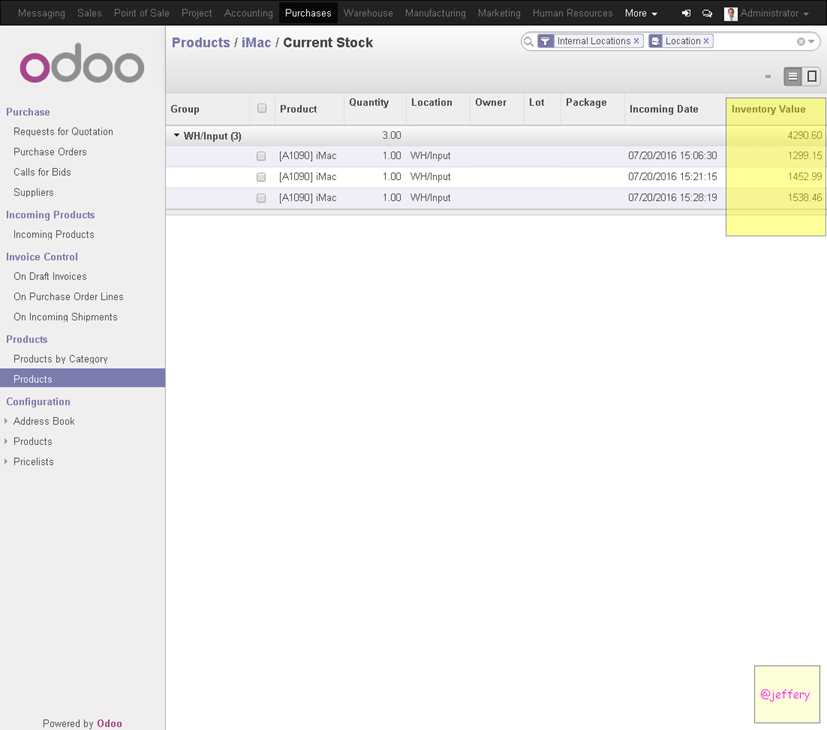The image size is (827, 730).
Task: Check the iMac row dated 15:28:19
Action: (x=261, y=198)
